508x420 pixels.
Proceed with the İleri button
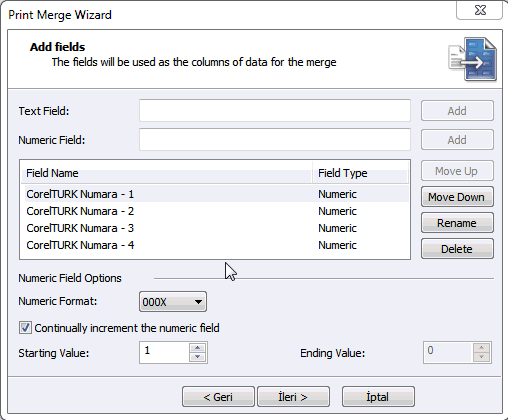[293, 397]
